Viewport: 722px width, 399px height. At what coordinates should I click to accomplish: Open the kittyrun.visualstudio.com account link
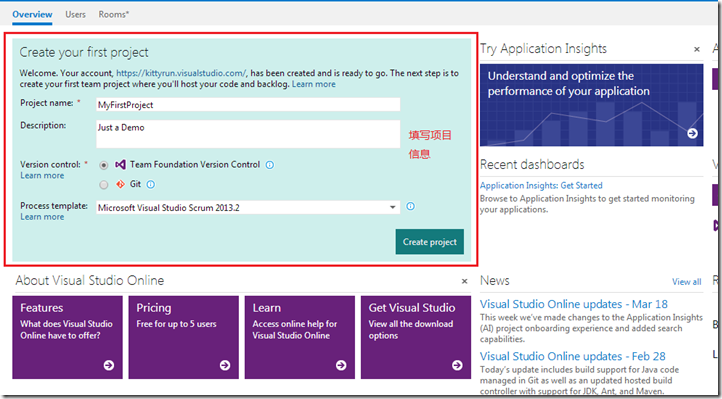click(181, 73)
